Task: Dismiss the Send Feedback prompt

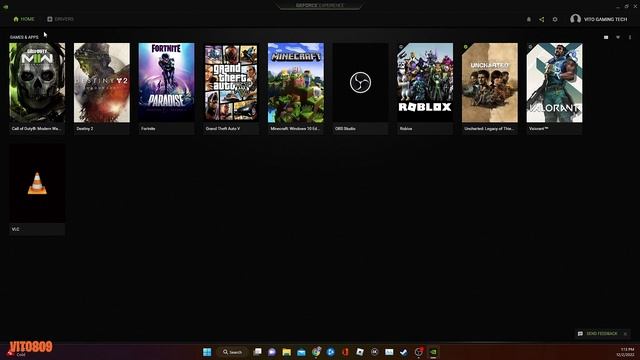Action: (x=625, y=334)
